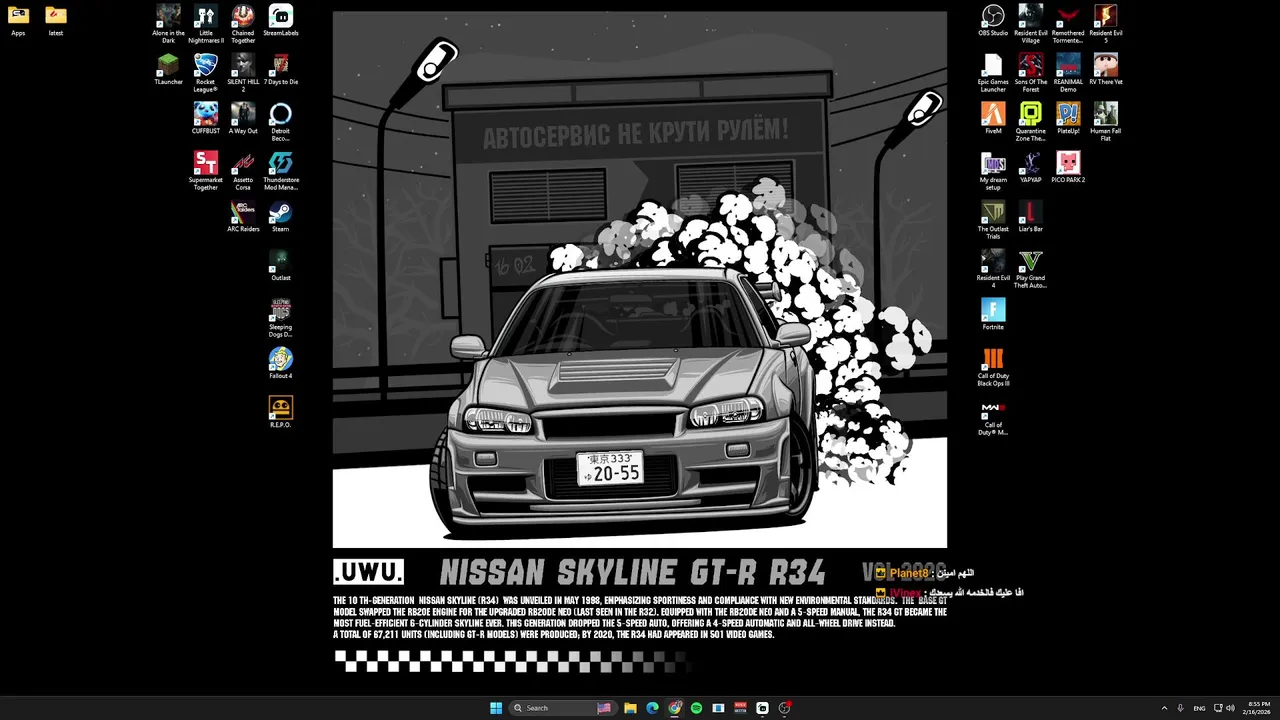Select the 7 Days to Die icon
This screenshot has width=1280, height=720.
(281, 70)
